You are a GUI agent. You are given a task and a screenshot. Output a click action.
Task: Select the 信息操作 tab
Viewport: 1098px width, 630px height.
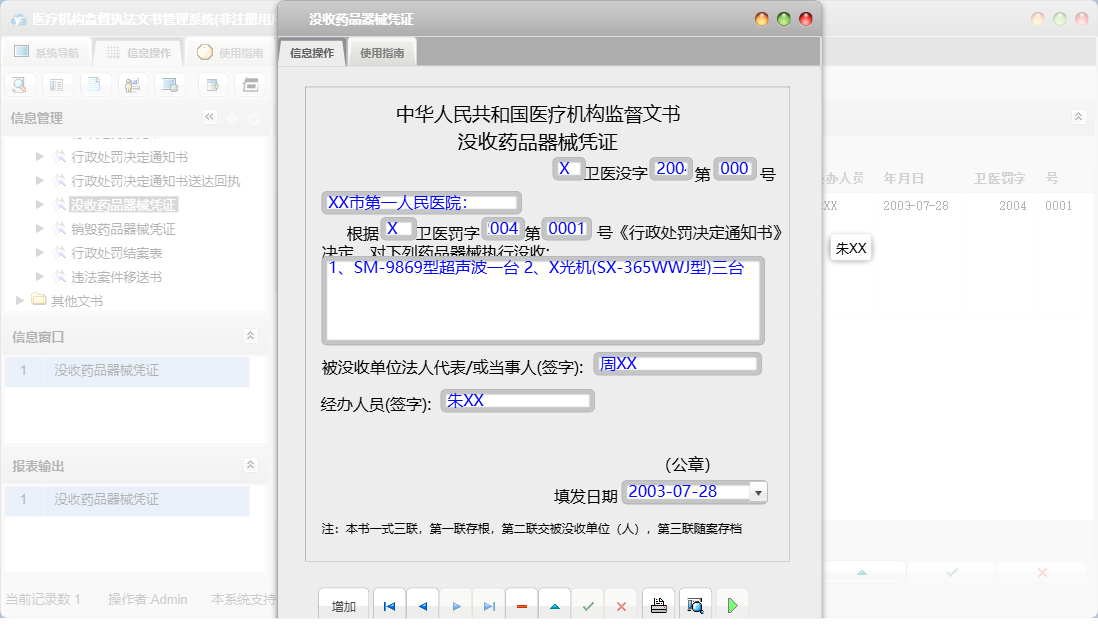[311, 51]
